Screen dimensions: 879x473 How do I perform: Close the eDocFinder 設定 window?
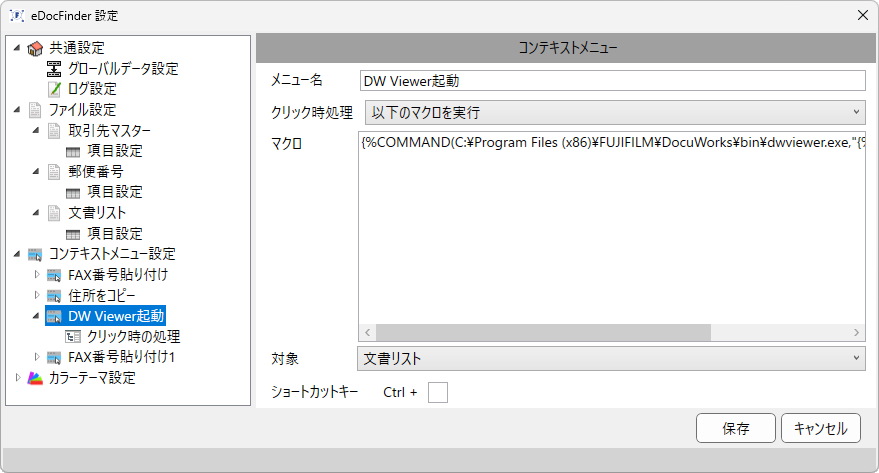click(x=863, y=15)
